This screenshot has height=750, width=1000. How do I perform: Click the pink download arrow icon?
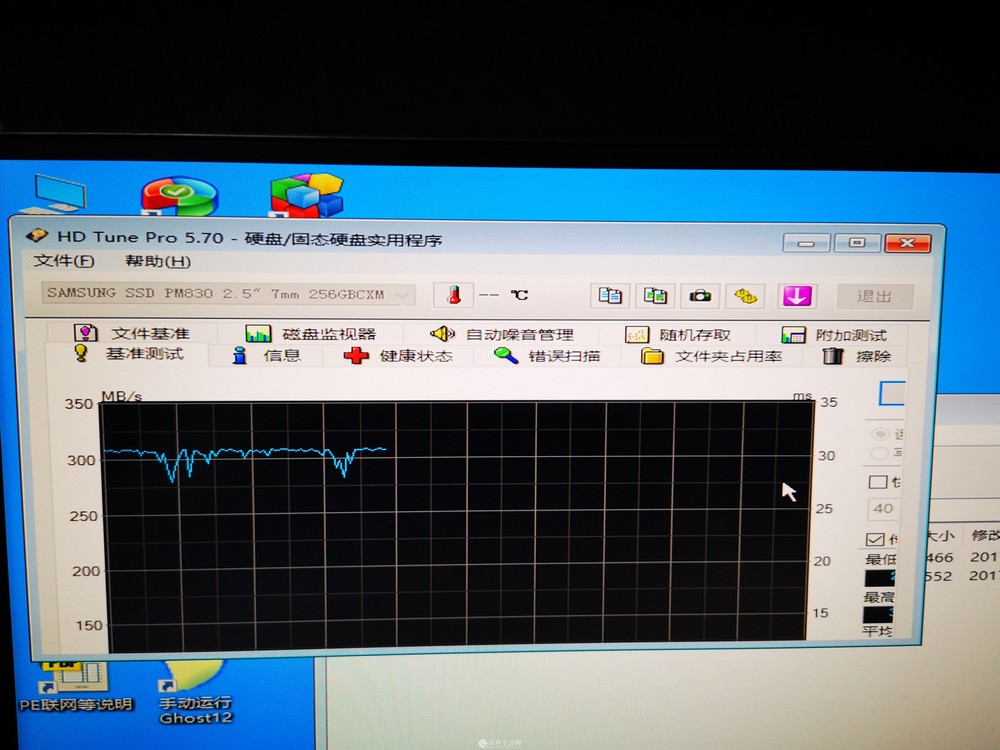pyautogui.click(x=796, y=296)
